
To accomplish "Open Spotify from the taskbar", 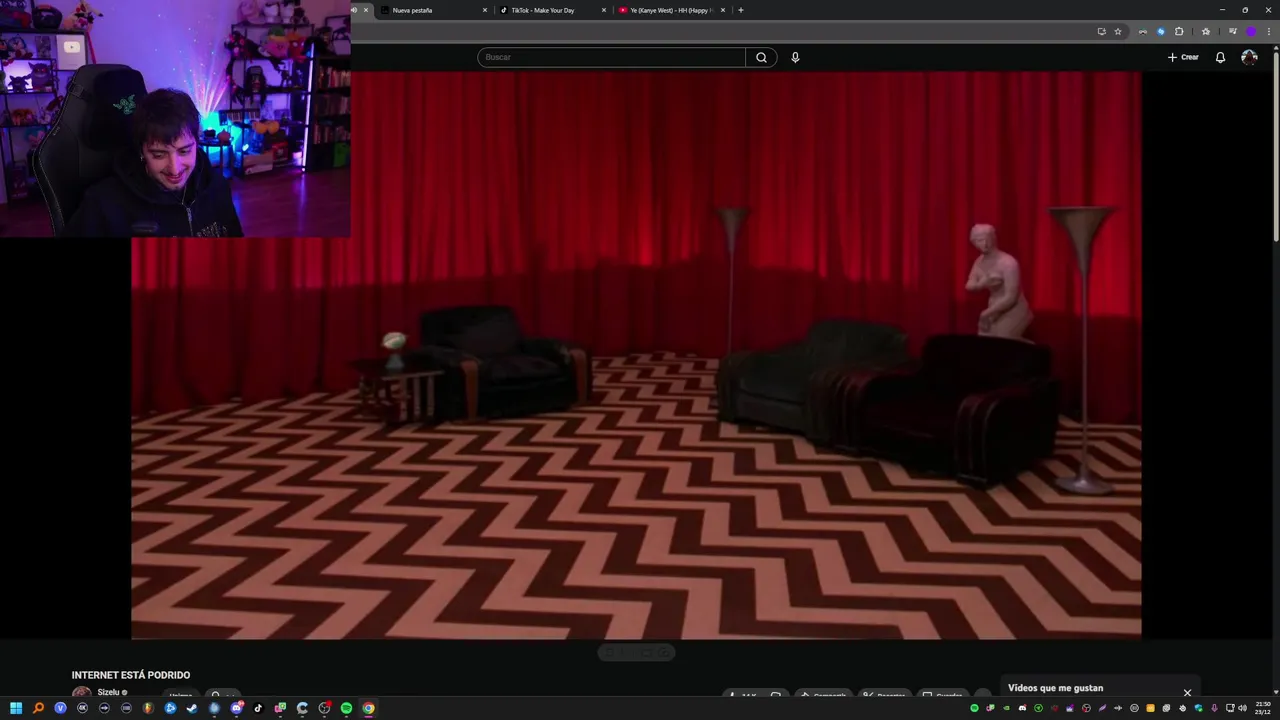I will (x=346, y=708).
